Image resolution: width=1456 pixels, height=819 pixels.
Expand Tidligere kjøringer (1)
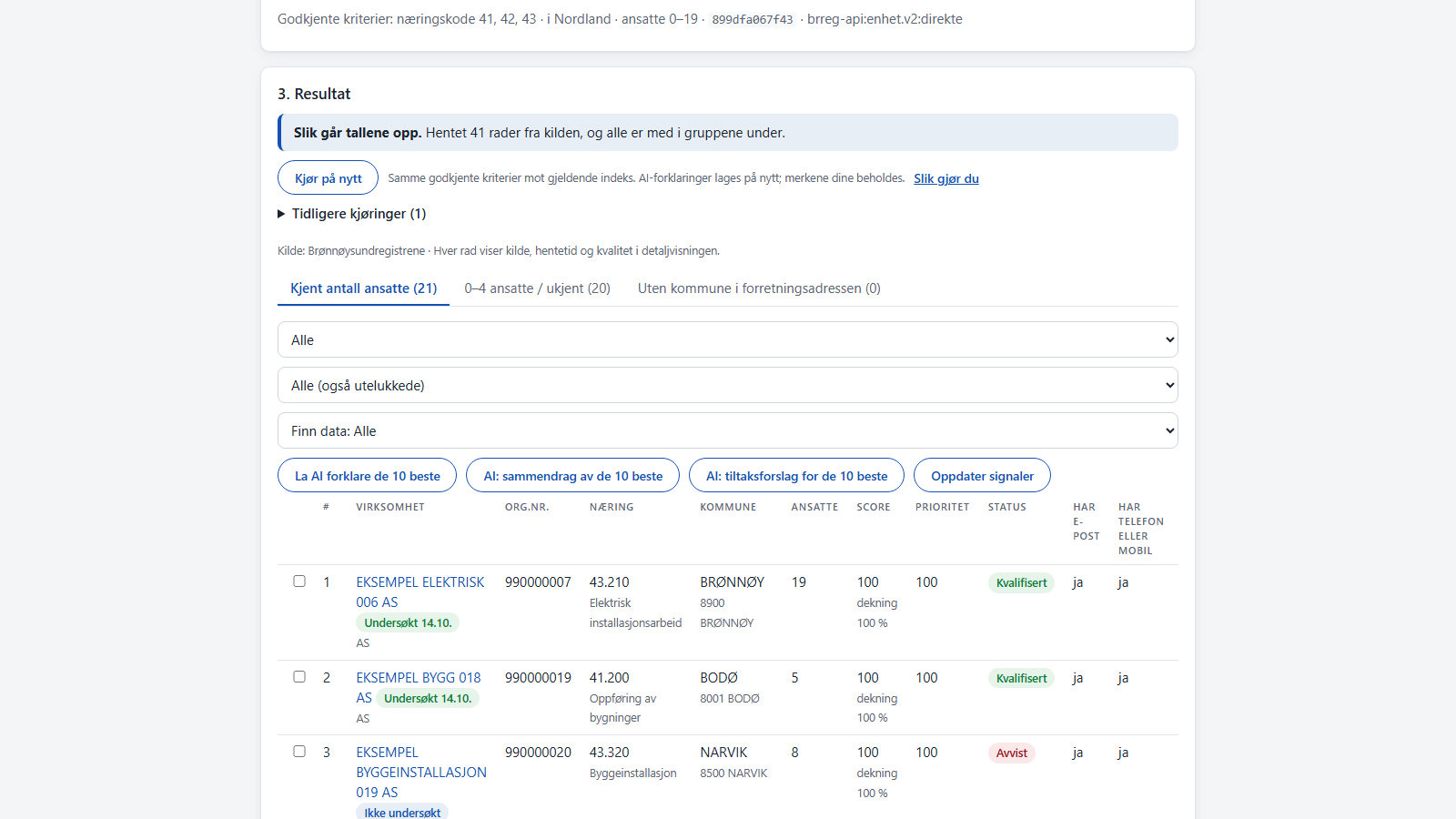click(x=352, y=214)
